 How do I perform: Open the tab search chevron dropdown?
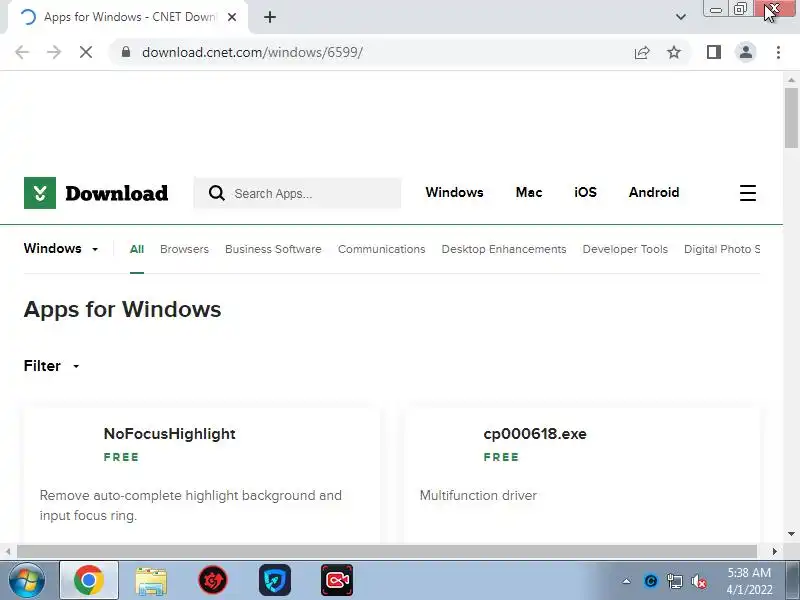pos(681,17)
